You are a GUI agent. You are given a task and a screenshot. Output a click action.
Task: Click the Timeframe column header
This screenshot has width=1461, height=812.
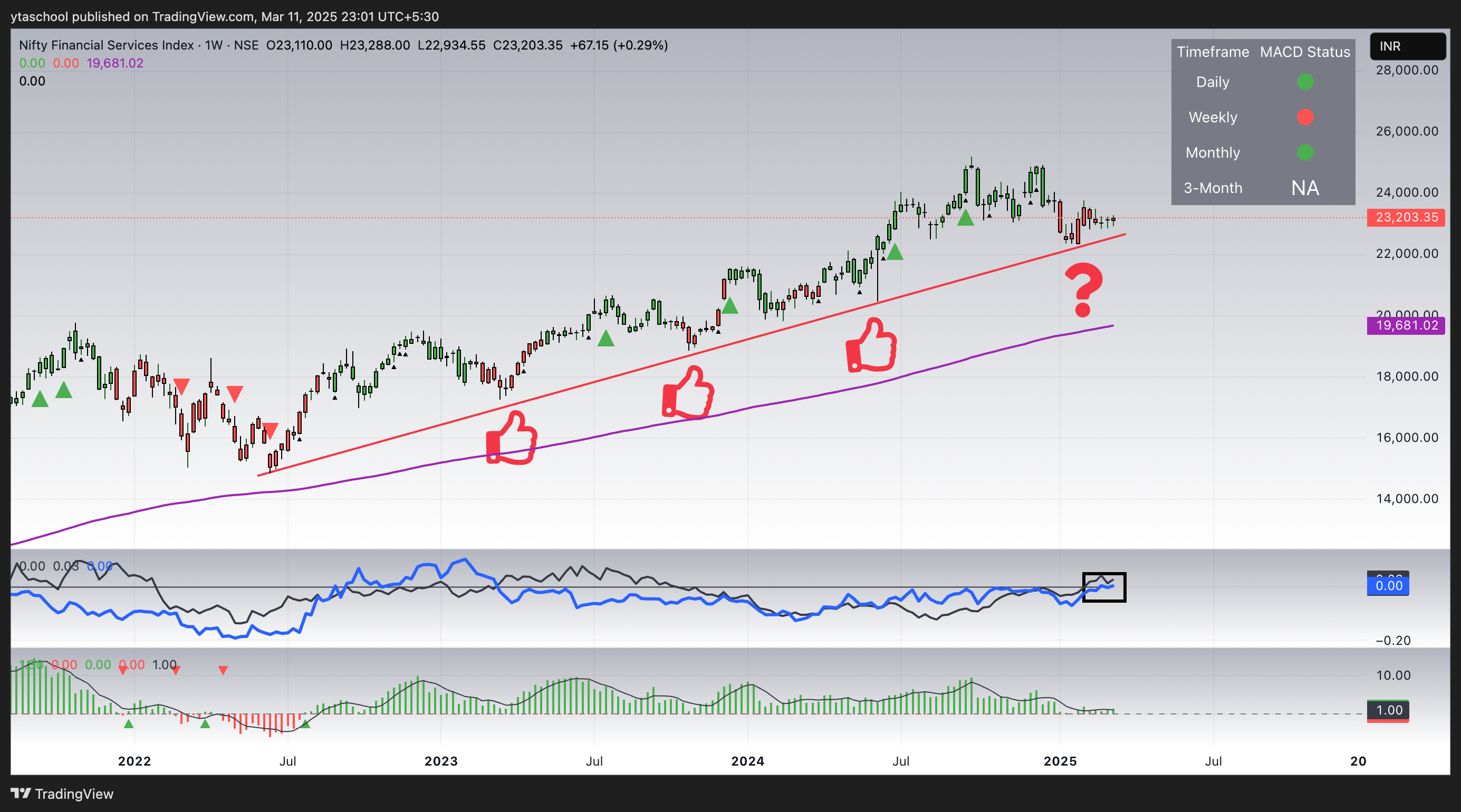coord(1213,52)
